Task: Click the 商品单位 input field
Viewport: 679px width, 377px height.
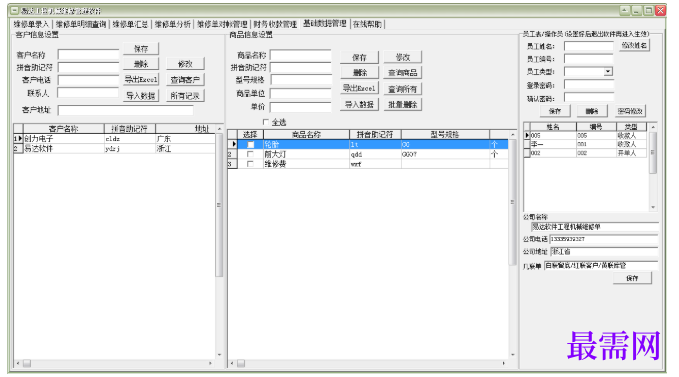Action: tap(301, 93)
